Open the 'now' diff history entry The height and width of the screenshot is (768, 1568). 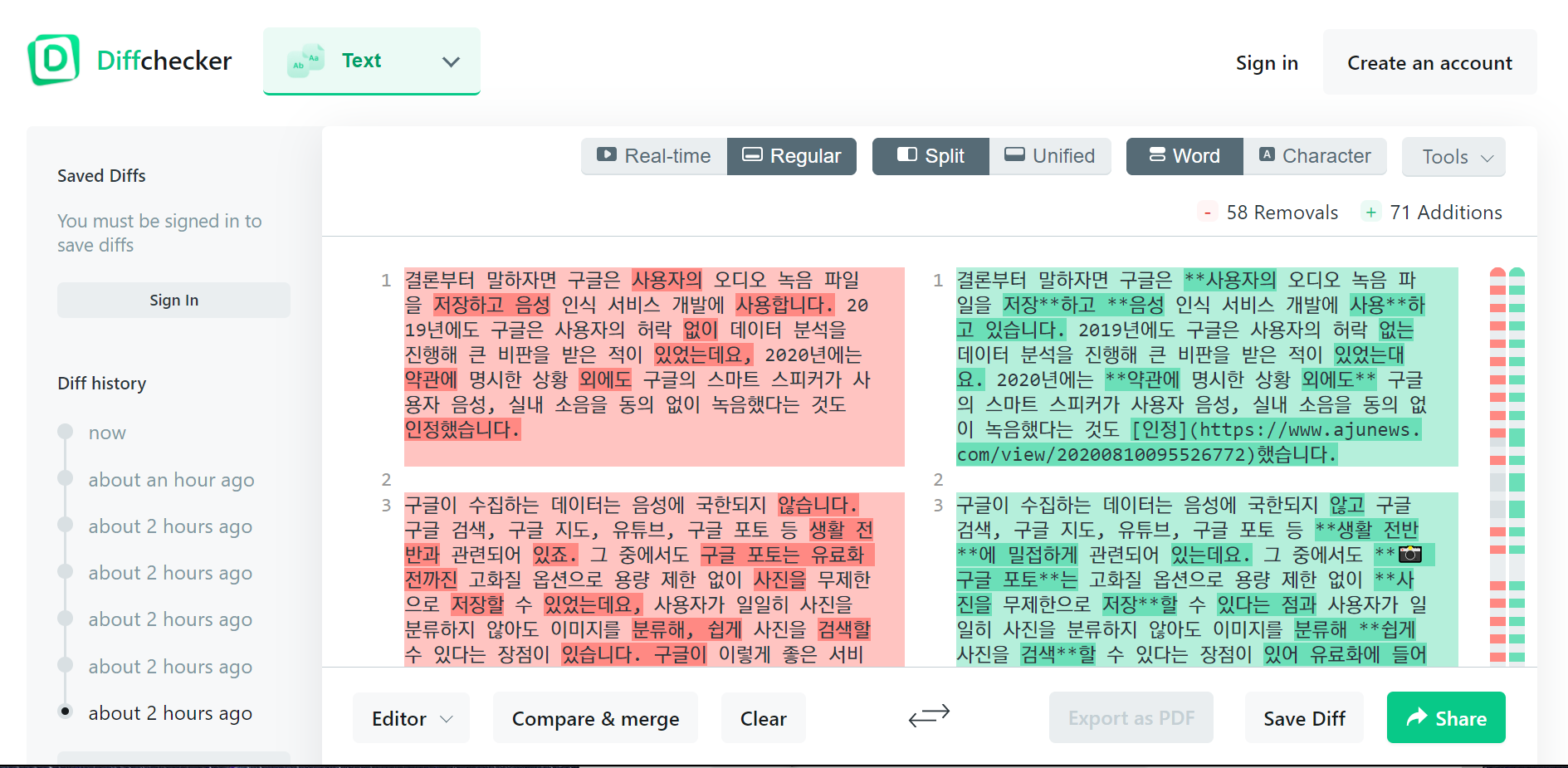(107, 433)
